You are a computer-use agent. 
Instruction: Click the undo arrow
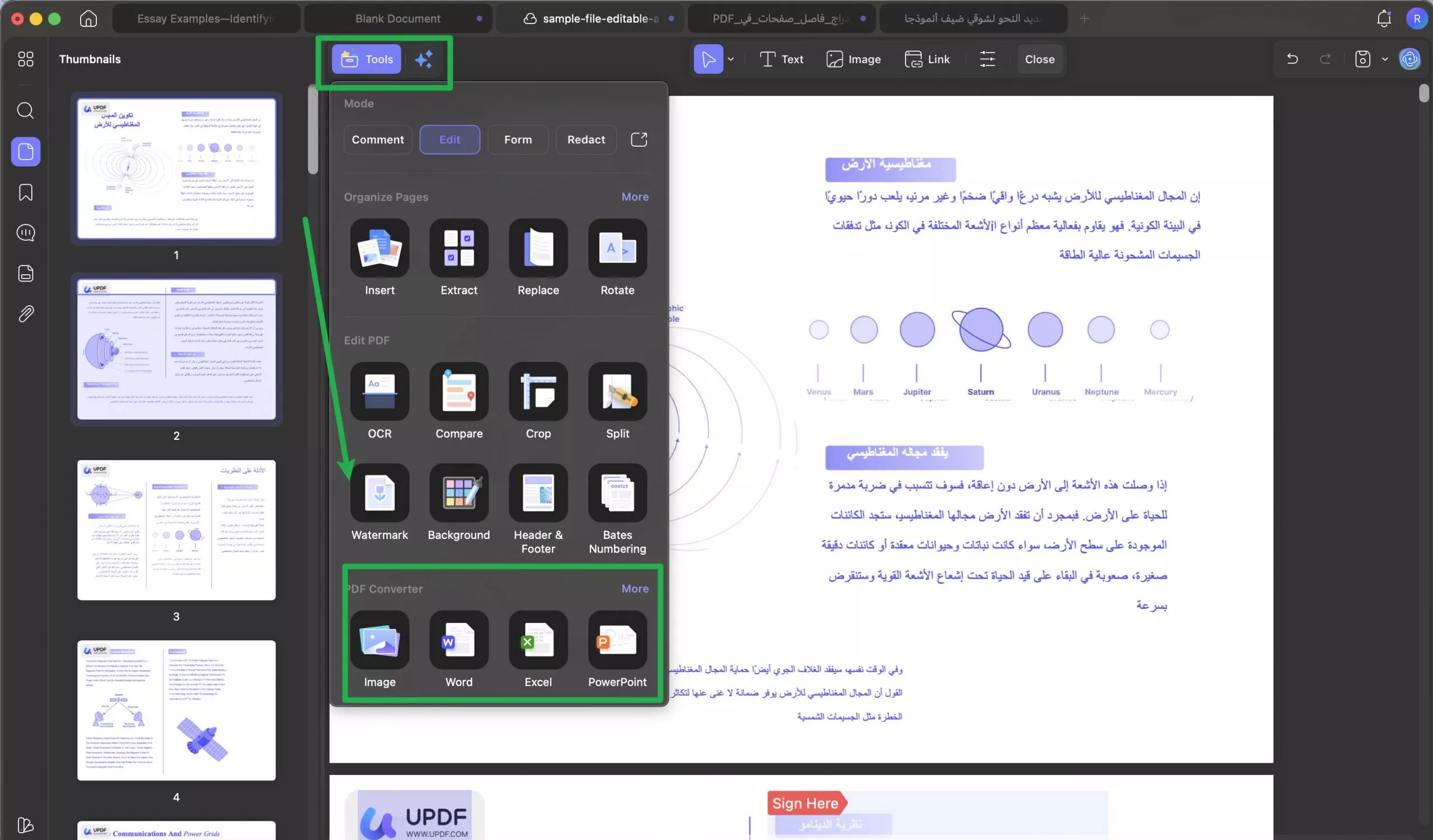[1292, 59]
